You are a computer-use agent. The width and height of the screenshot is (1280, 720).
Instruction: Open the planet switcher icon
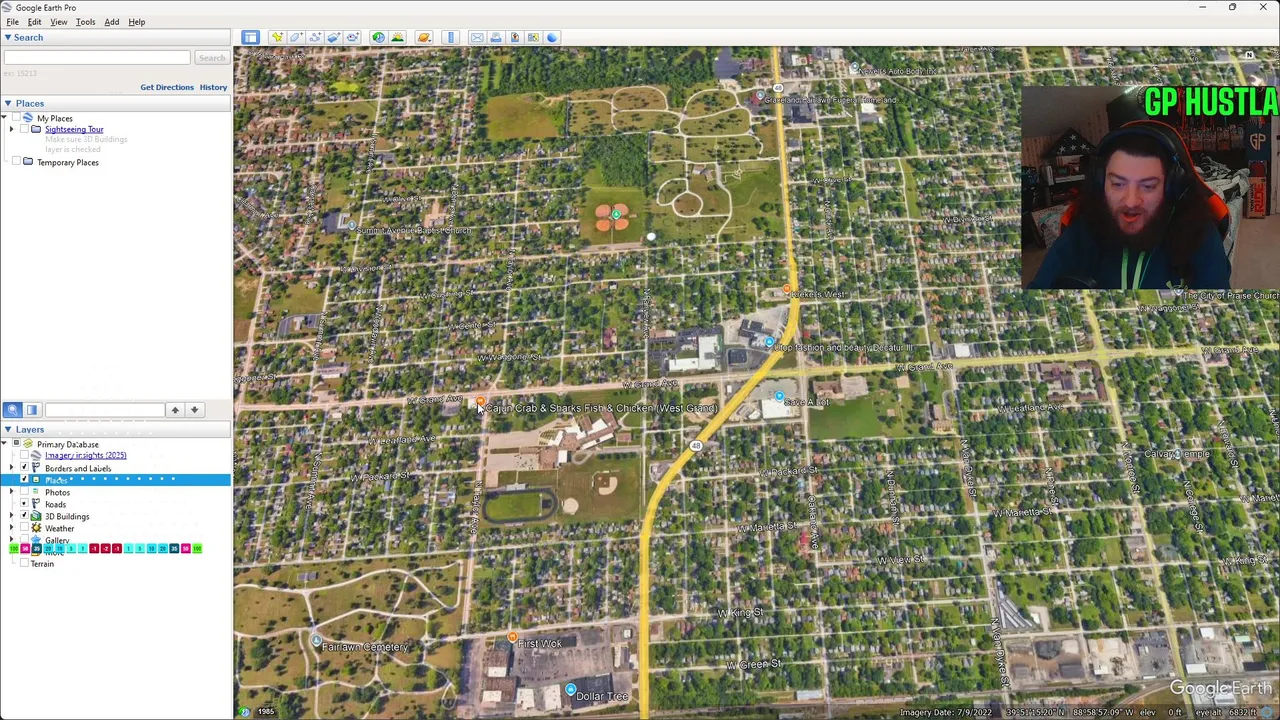click(424, 37)
